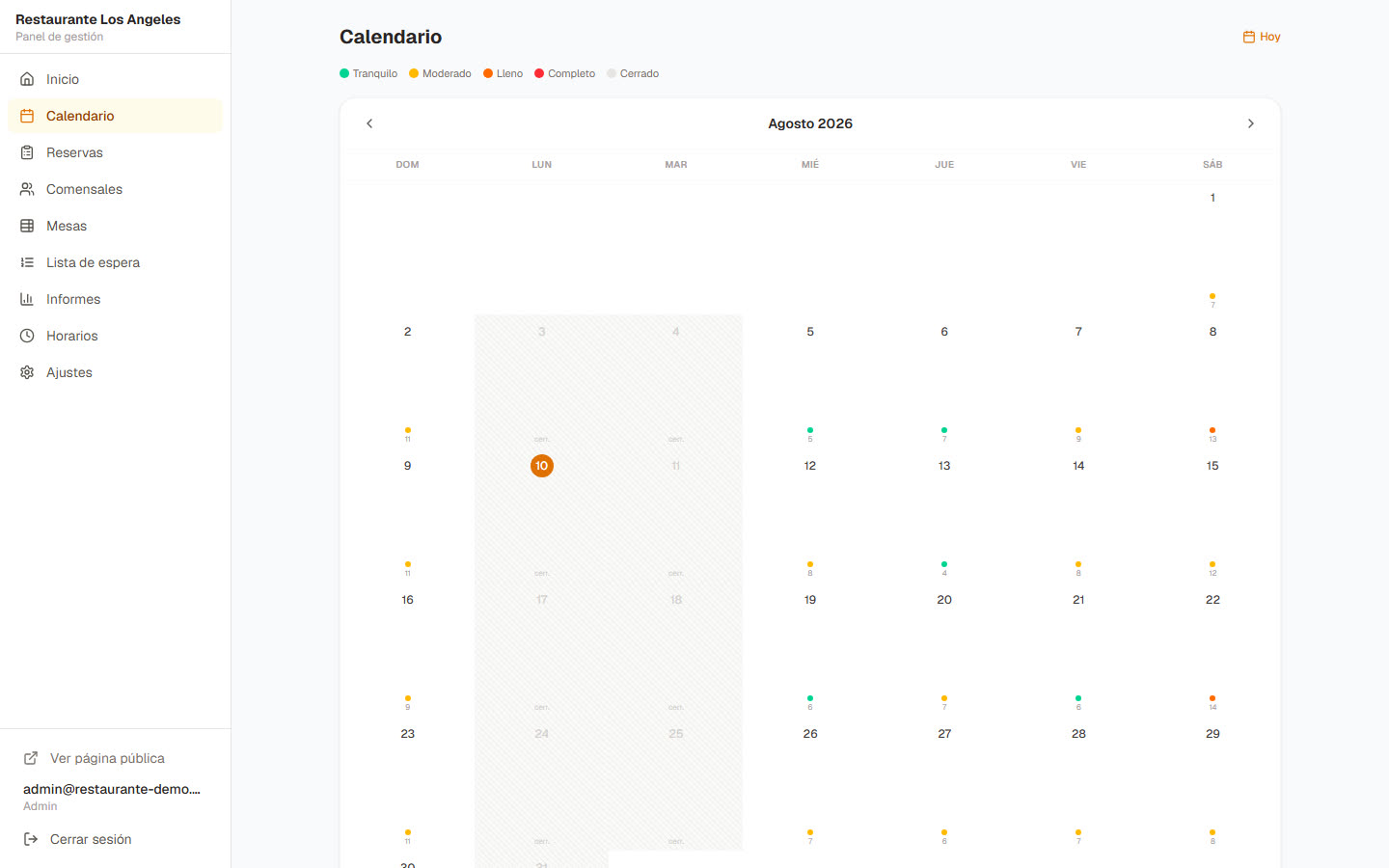
Task: Navigate to Comensales
Action: 115,189
